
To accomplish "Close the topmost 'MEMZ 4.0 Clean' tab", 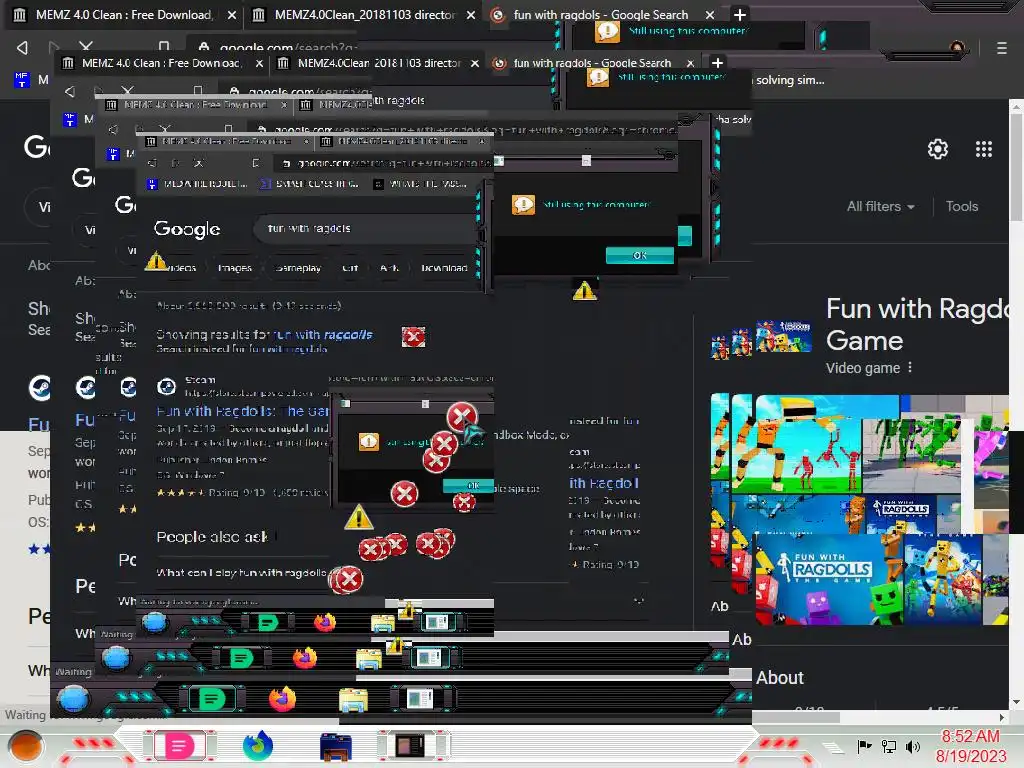I will 232,14.
